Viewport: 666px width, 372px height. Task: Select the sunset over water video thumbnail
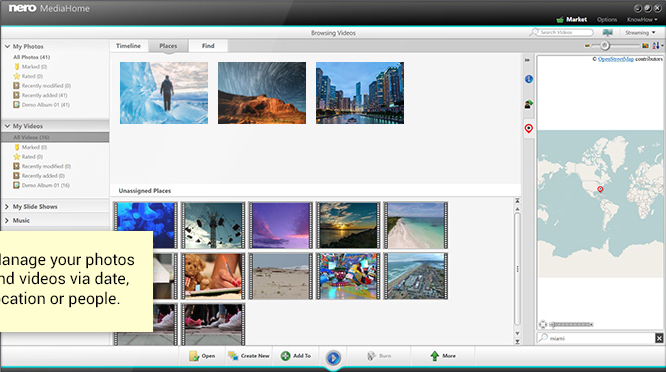[x=348, y=225]
